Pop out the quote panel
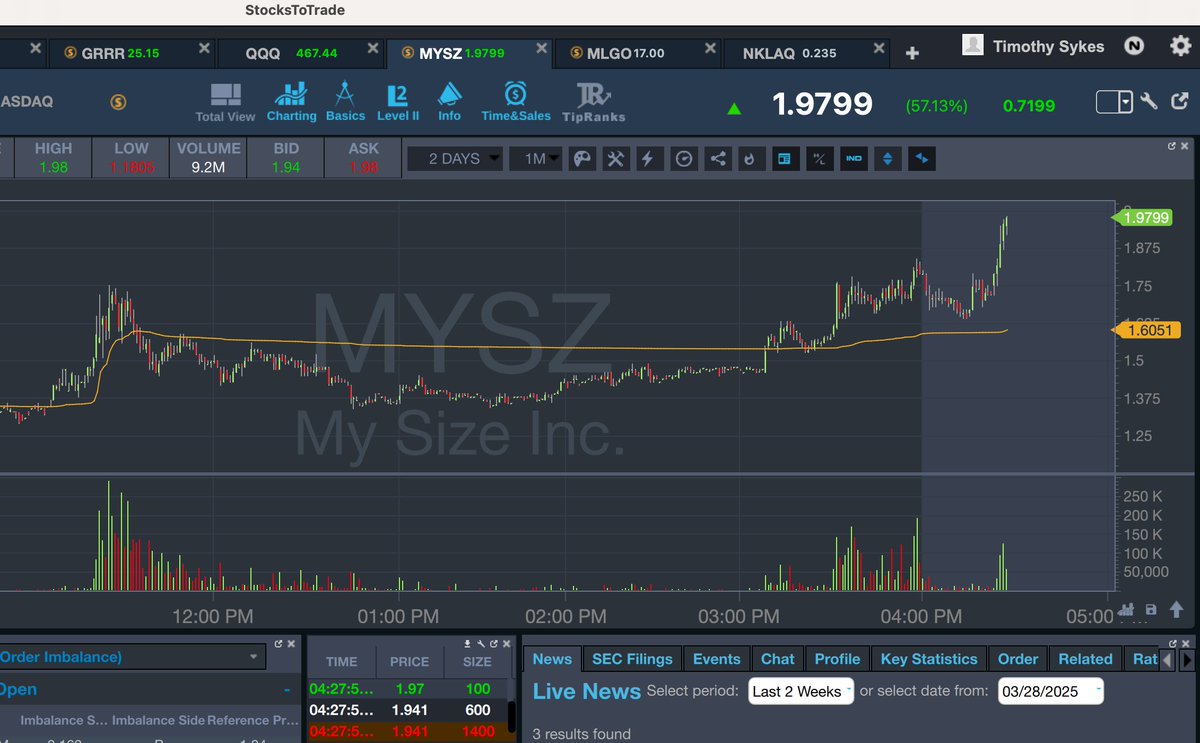This screenshot has height=743, width=1200. click(x=1180, y=101)
